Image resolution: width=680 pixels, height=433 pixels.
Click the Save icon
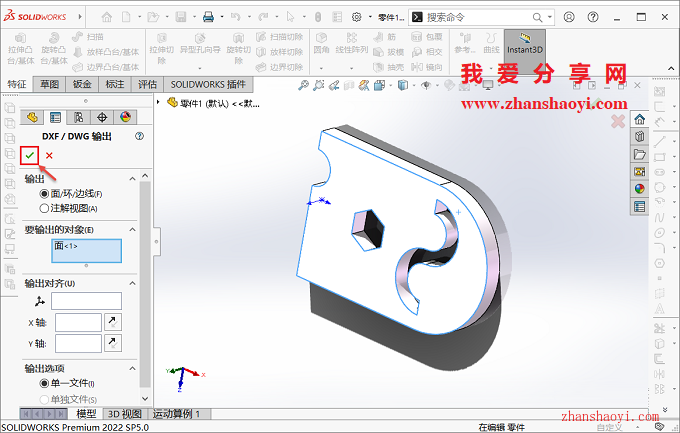click(x=180, y=17)
